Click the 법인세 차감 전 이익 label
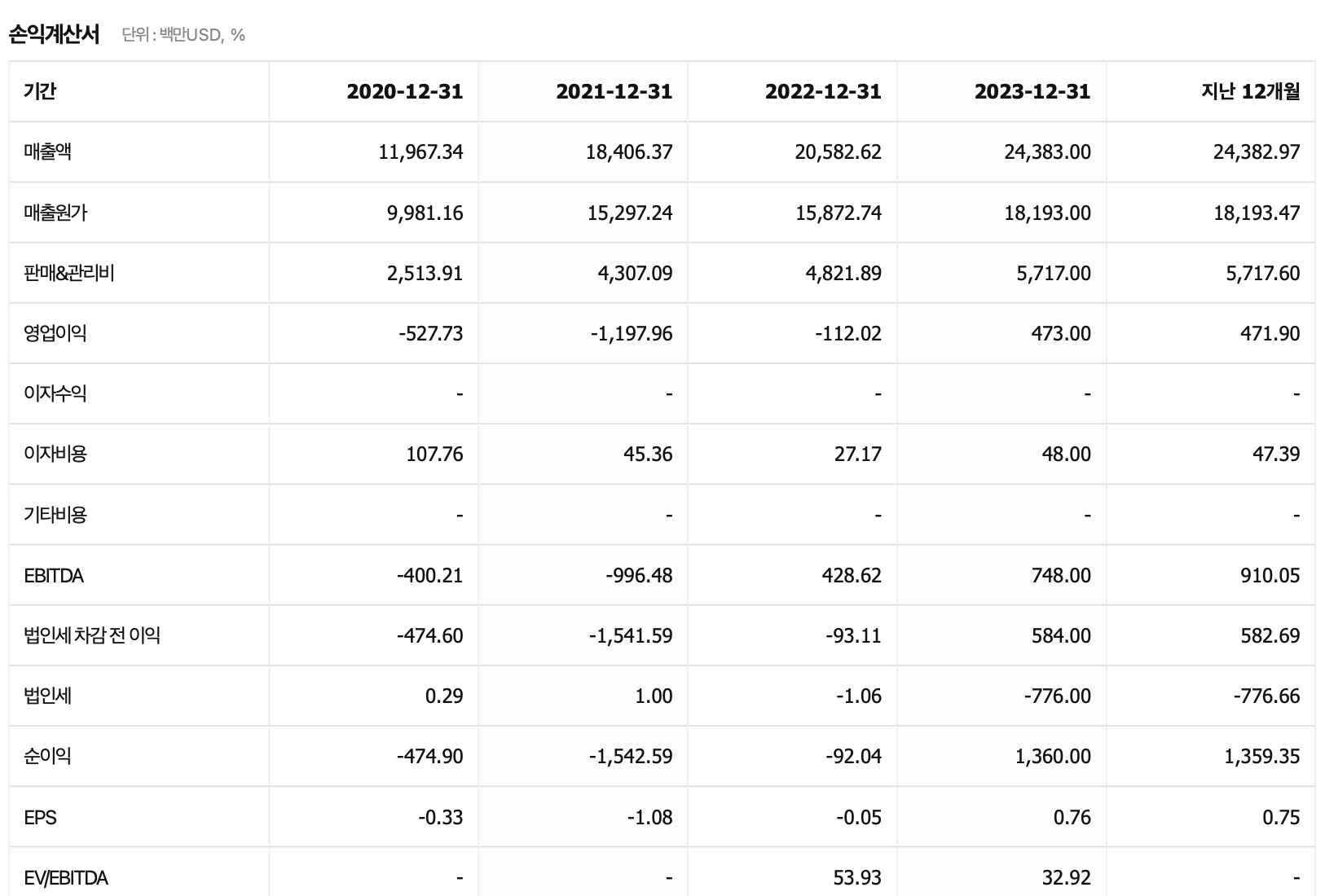Viewport: 1325px width, 896px height. tap(92, 635)
